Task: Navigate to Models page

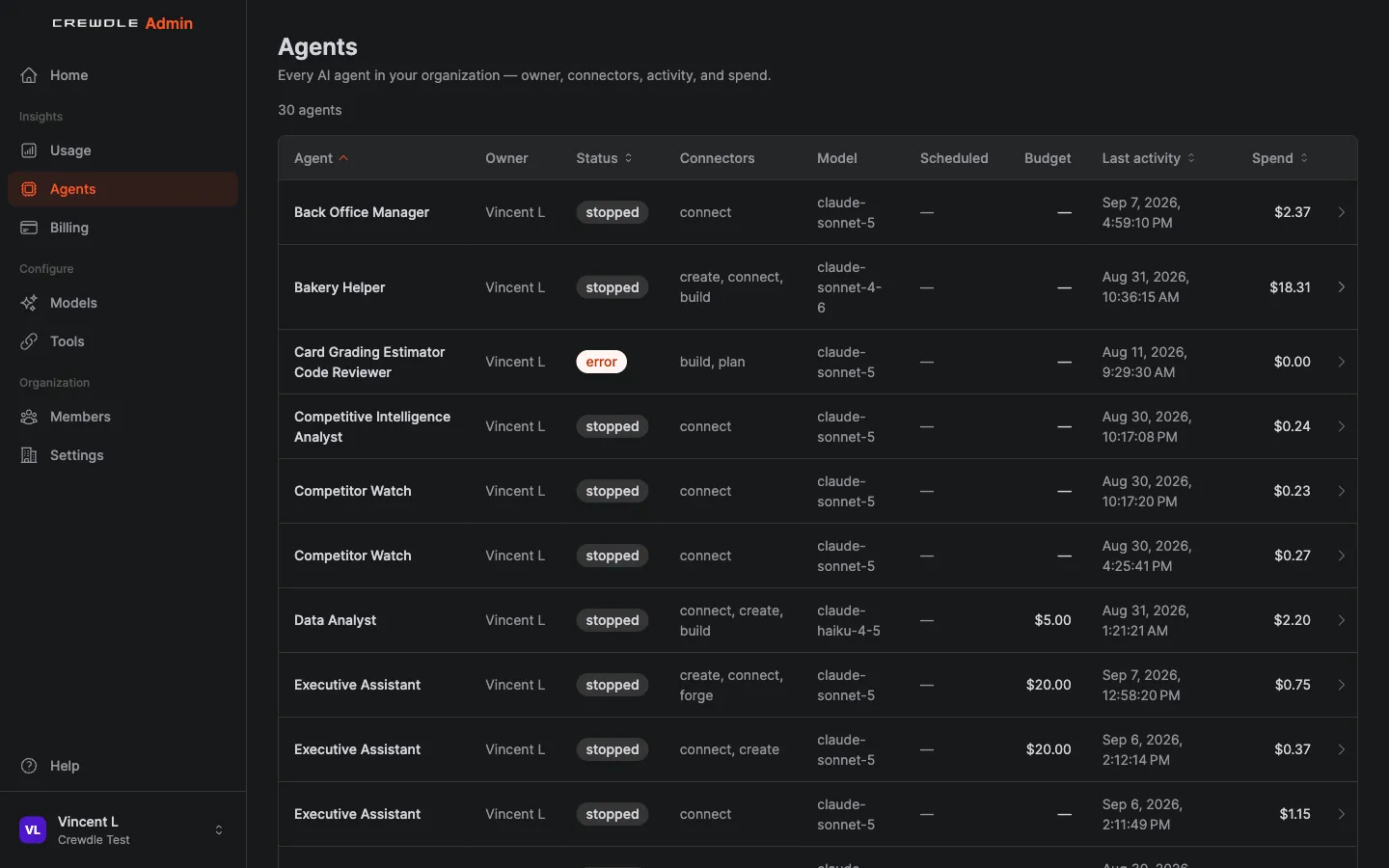Action: pyautogui.click(x=123, y=303)
